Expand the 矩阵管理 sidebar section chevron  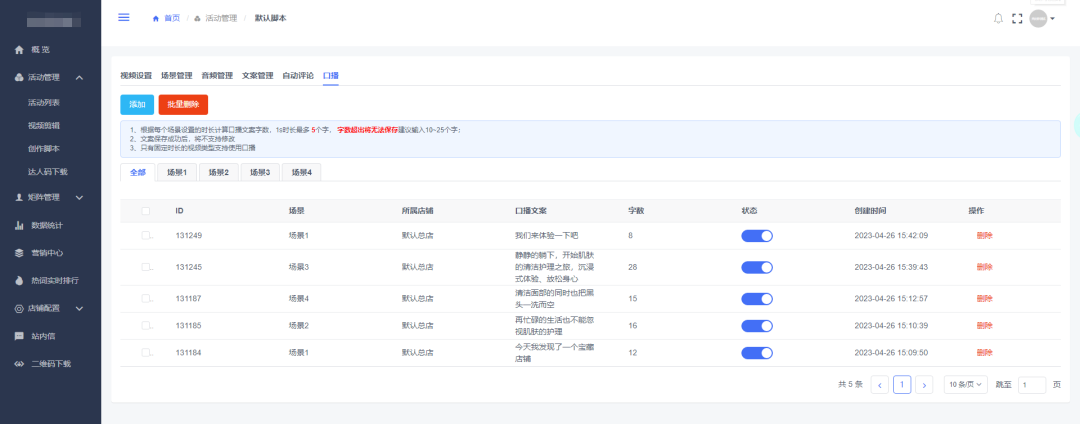pos(79,198)
